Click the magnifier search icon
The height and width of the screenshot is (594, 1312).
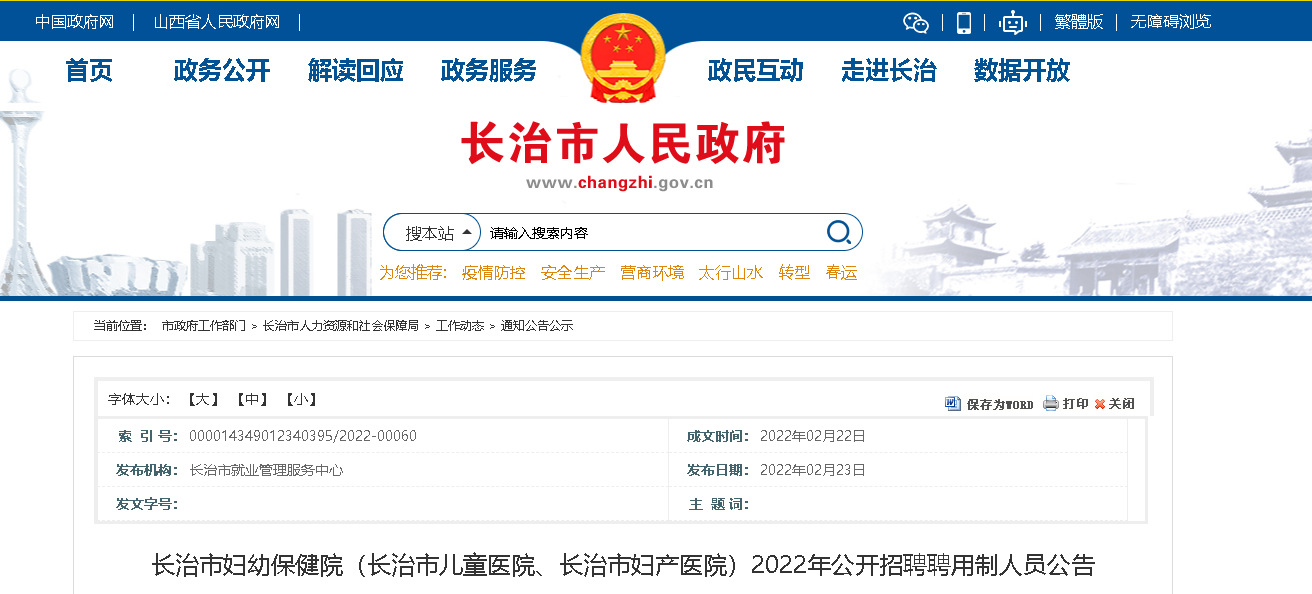(x=838, y=231)
